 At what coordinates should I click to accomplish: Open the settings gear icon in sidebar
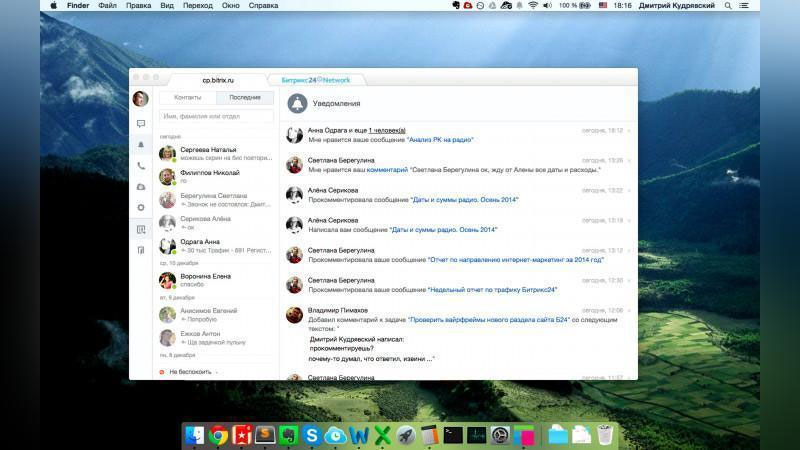tap(141, 207)
